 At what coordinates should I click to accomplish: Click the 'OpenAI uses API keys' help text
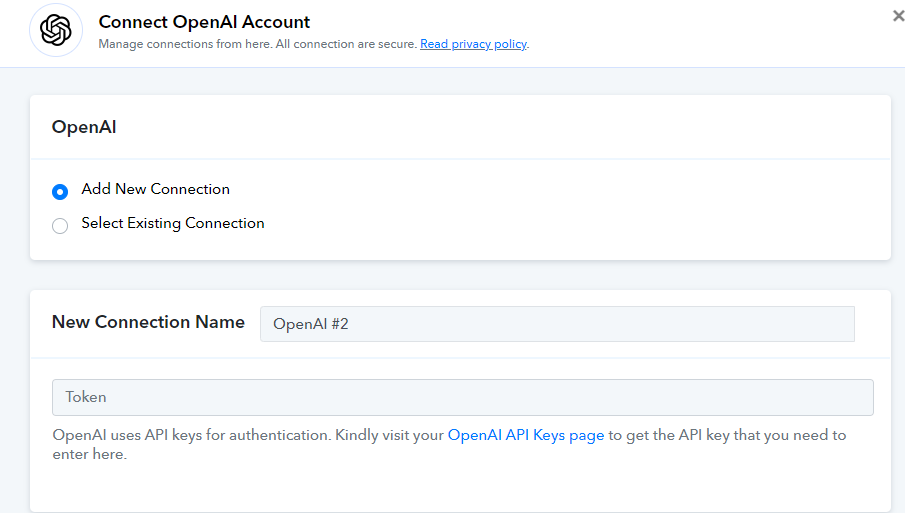tap(449, 444)
